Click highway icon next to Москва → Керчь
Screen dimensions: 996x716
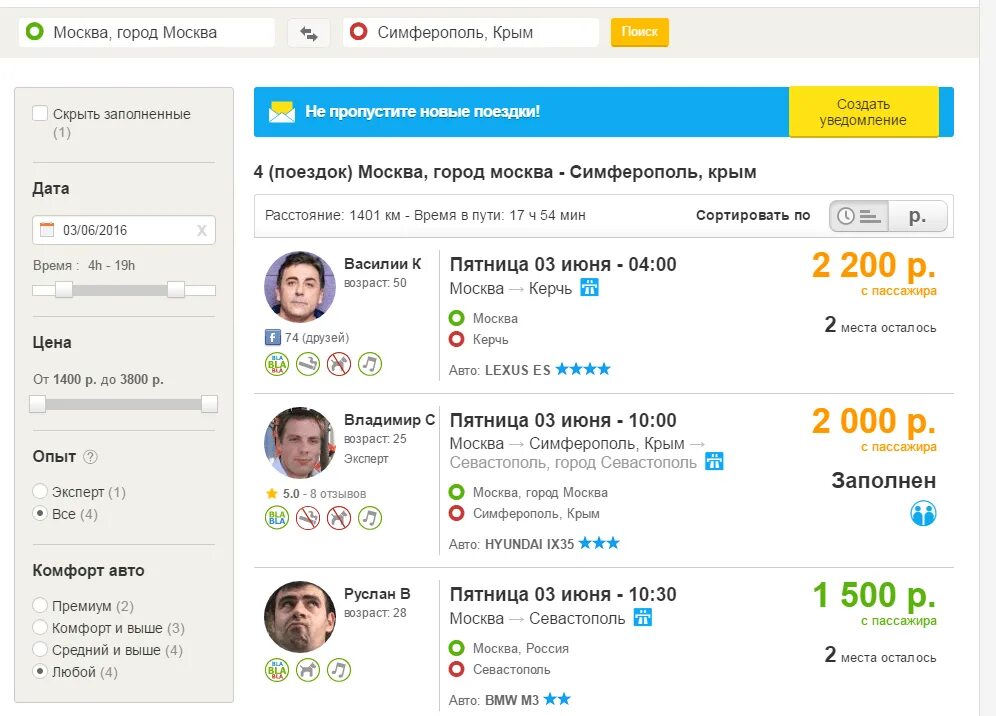click(589, 288)
